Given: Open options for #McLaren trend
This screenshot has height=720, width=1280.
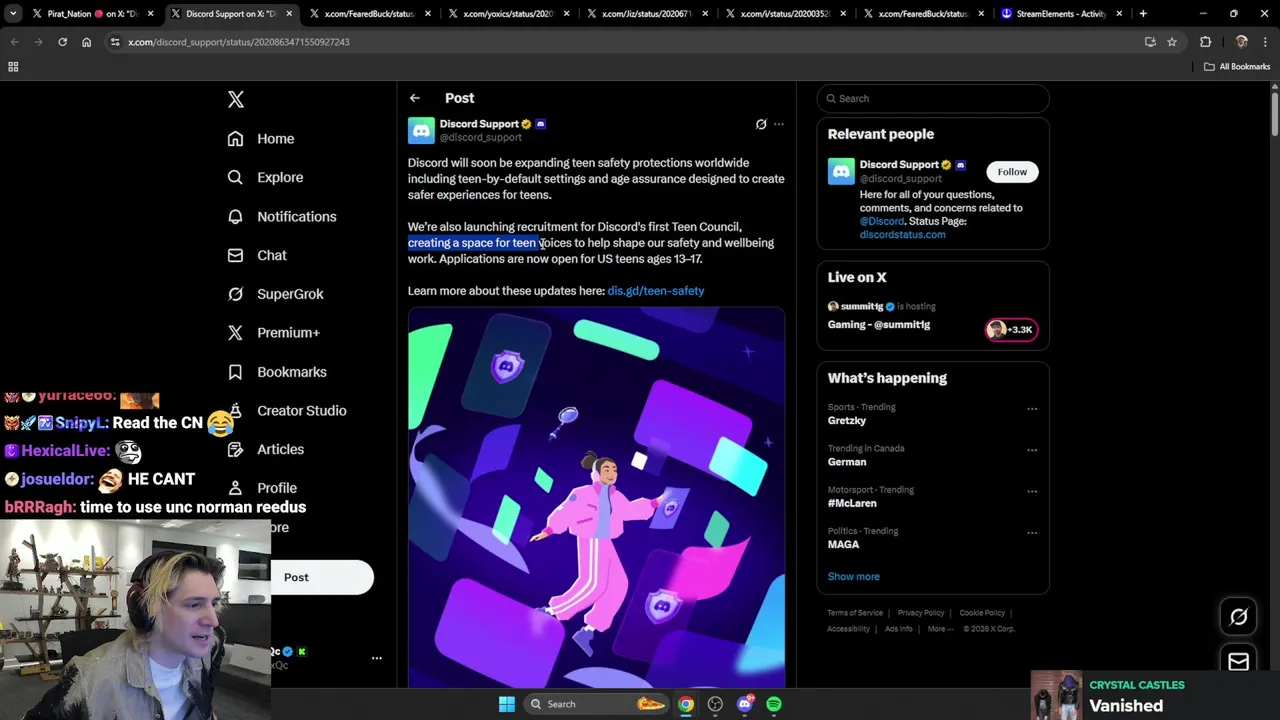Looking at the screenshot, I should click(1032, 491).
